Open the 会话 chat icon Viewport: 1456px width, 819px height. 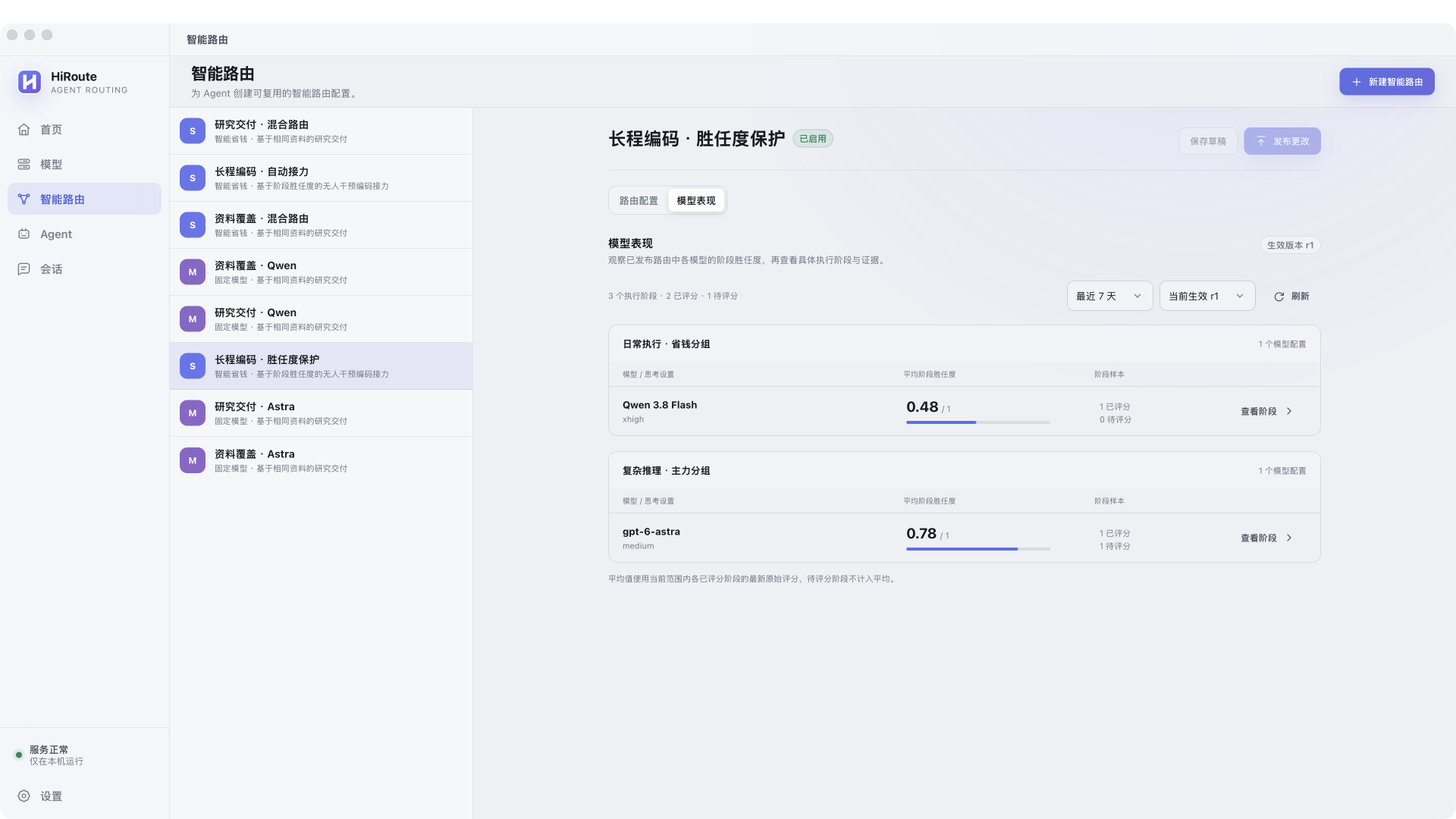click(24, 269)
